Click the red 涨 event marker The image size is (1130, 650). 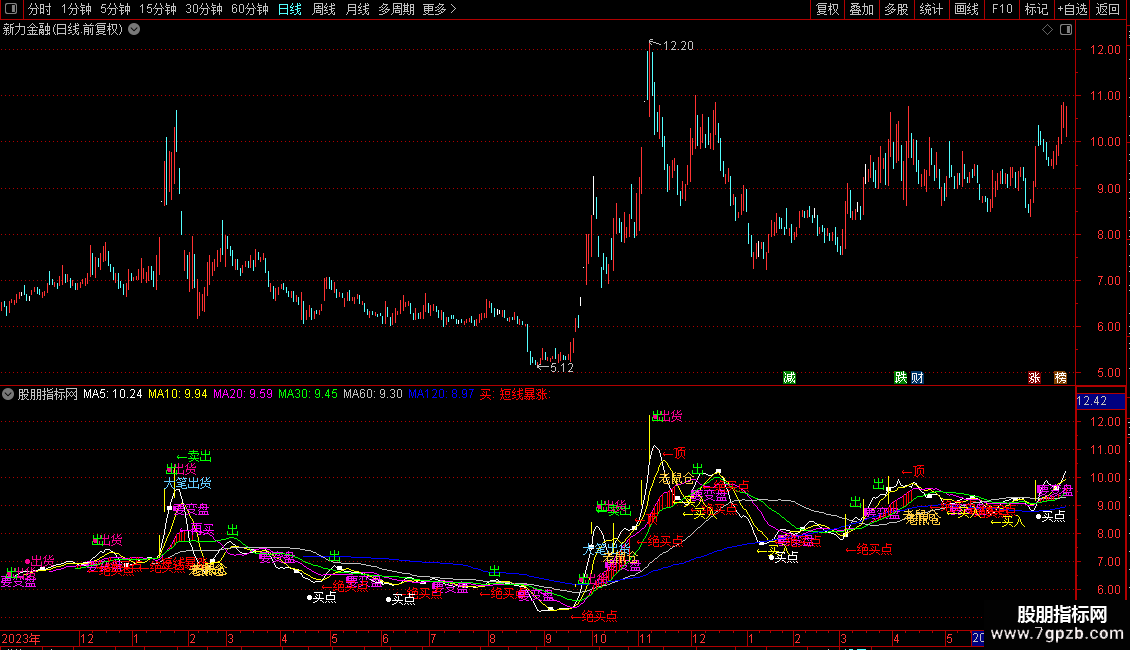coord(1034,378)
